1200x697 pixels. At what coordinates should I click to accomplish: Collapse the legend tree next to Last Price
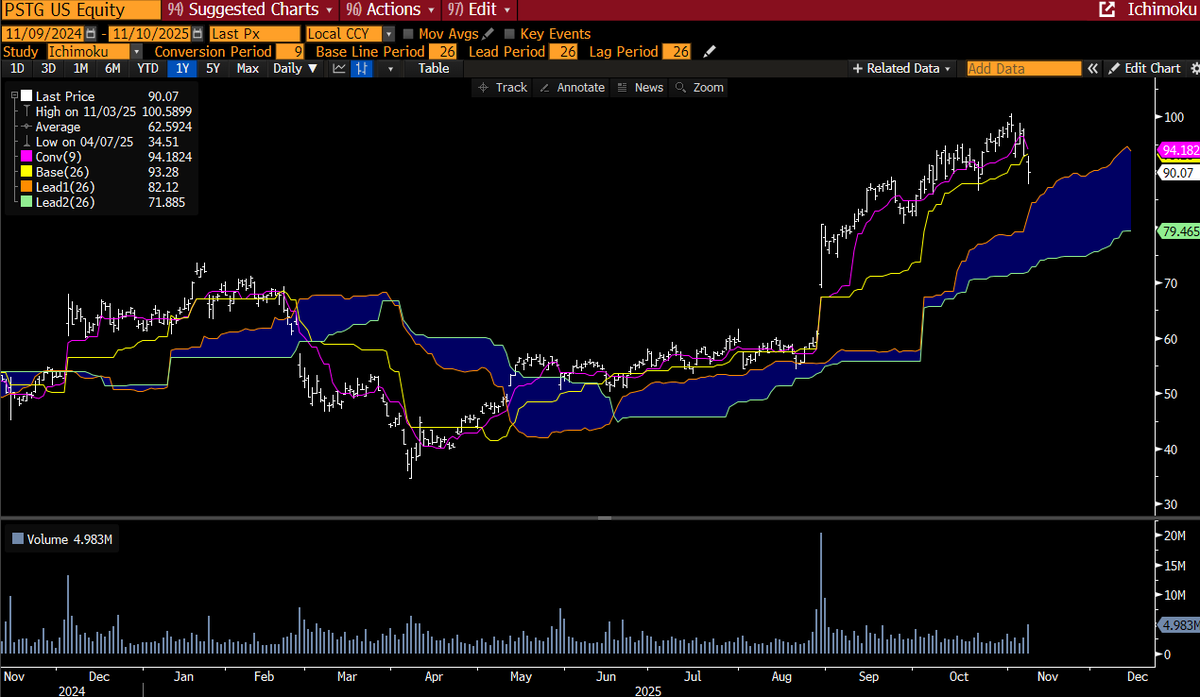(x=14, y=96)
